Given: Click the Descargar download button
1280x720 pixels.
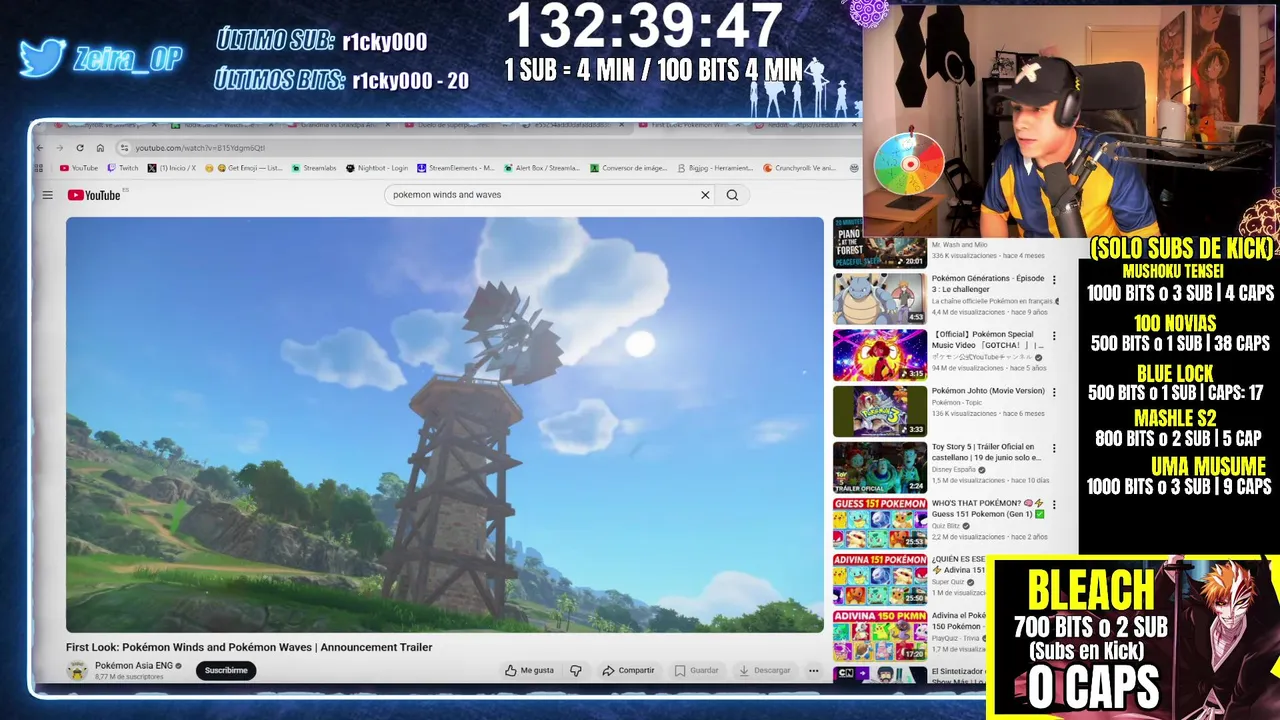Looking at the screenshot, I should (x=764, y=670).
